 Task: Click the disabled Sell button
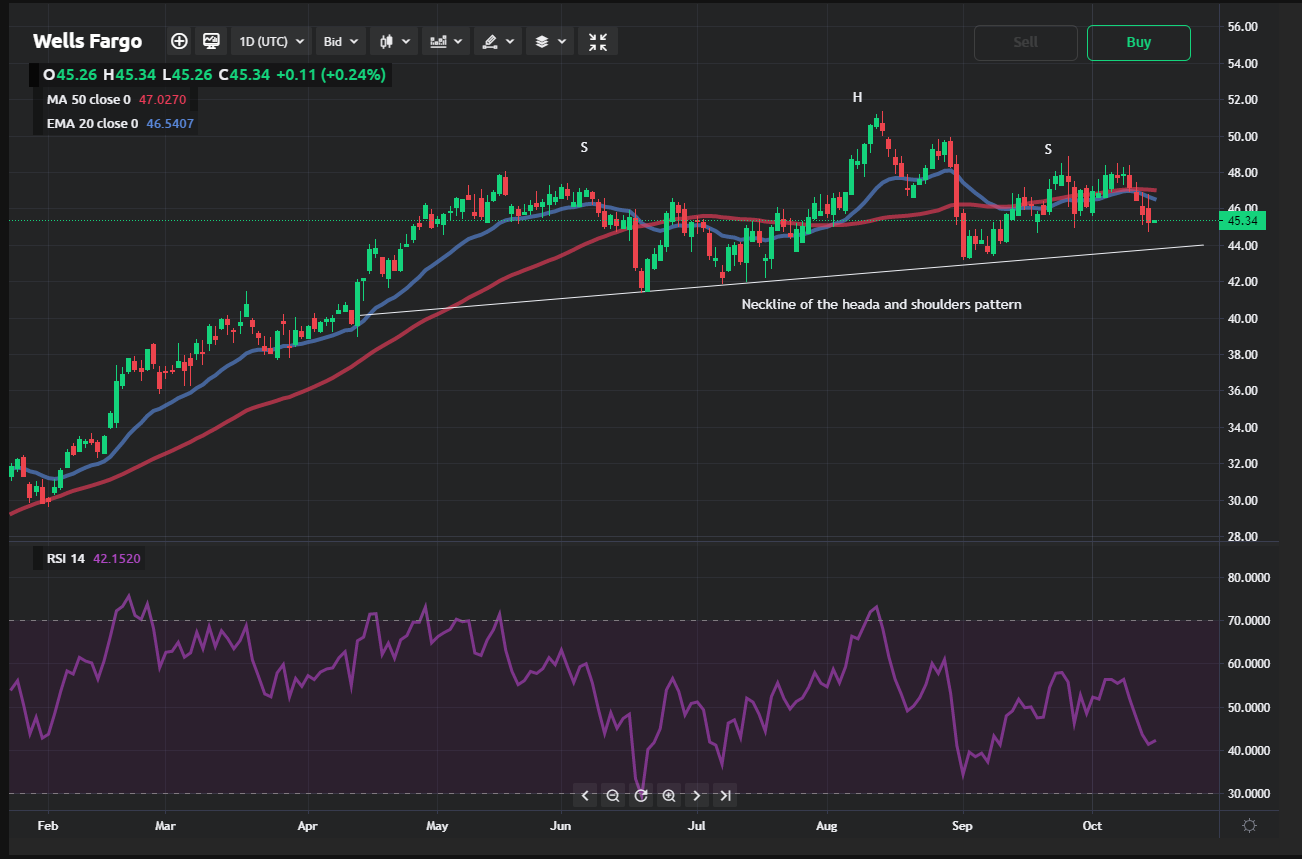(1026, 42)
